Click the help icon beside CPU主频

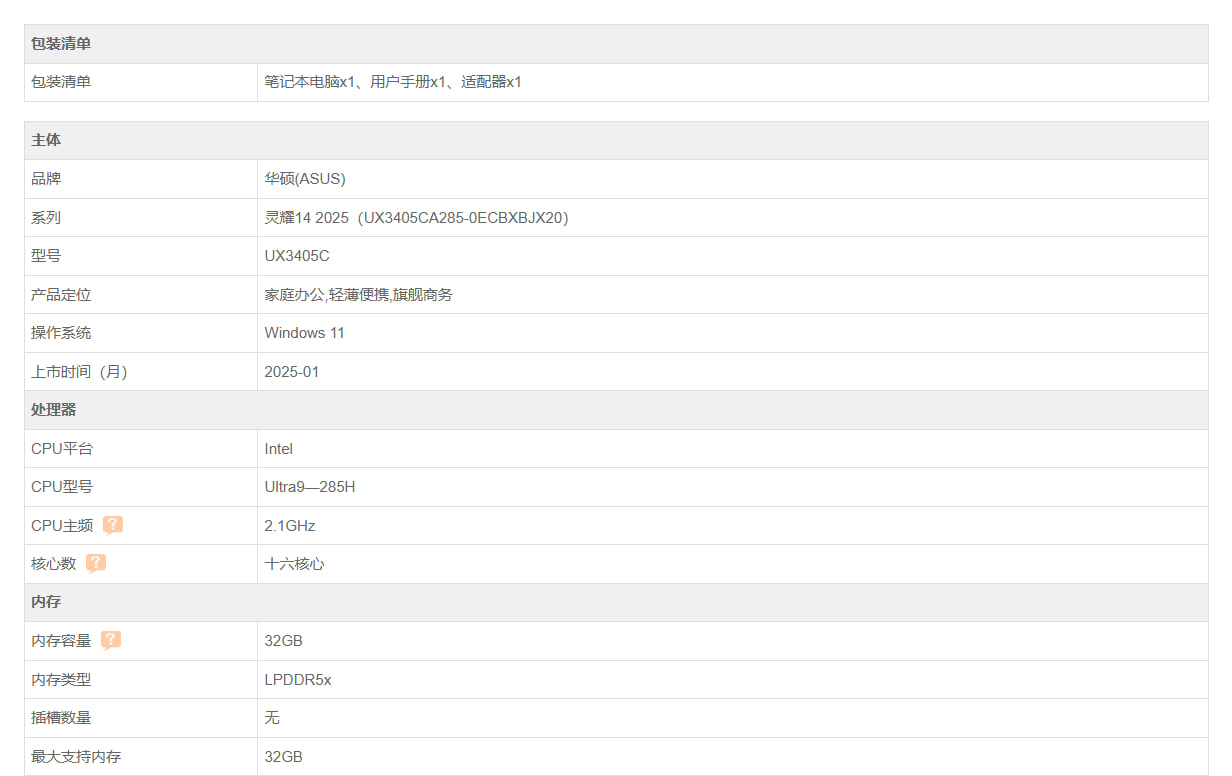[113, 525]
